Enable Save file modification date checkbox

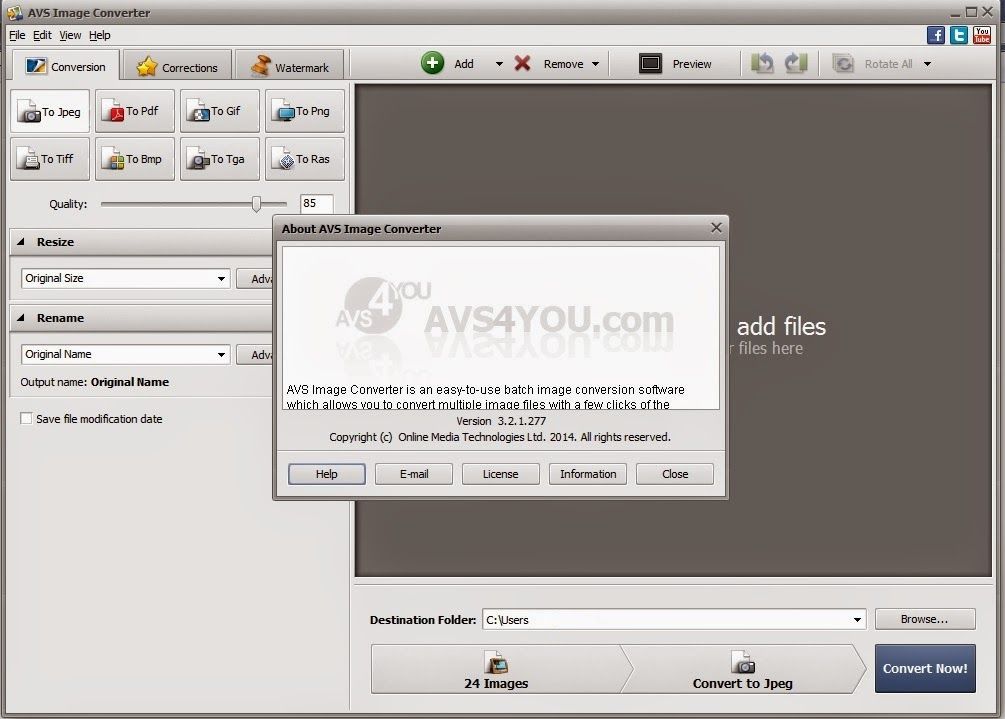pos(27,419)
